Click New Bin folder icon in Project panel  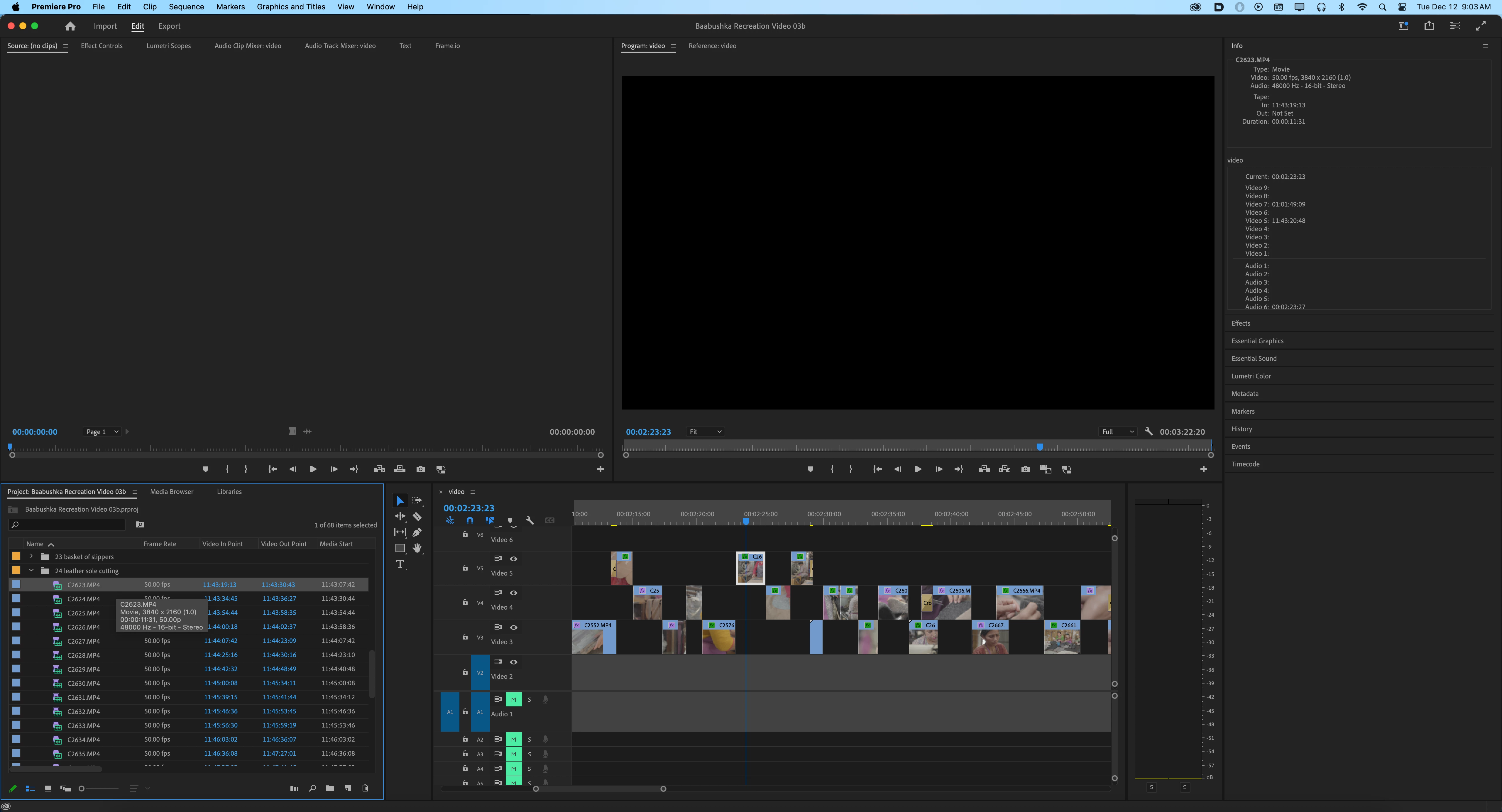click(x=330, y=788)
